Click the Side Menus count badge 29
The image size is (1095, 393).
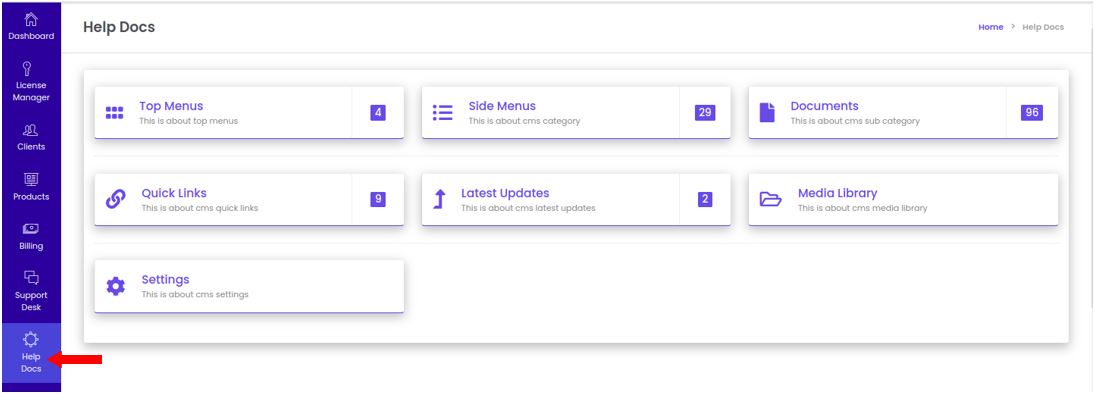(705, 112)
